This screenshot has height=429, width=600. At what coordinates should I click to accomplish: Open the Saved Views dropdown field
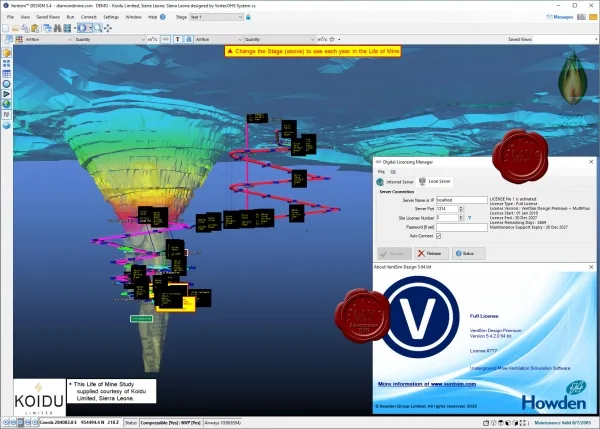[x=565, y=39]
